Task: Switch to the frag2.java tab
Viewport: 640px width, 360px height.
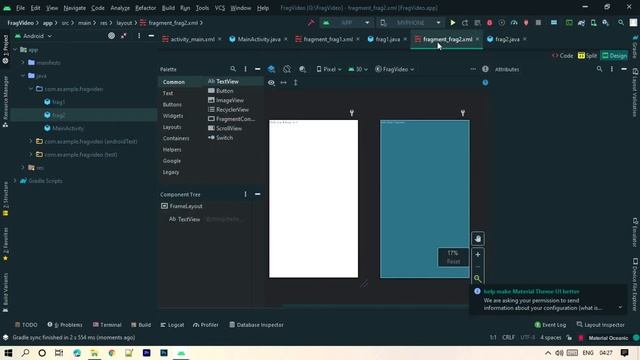Action: click(x=507, y=39)
